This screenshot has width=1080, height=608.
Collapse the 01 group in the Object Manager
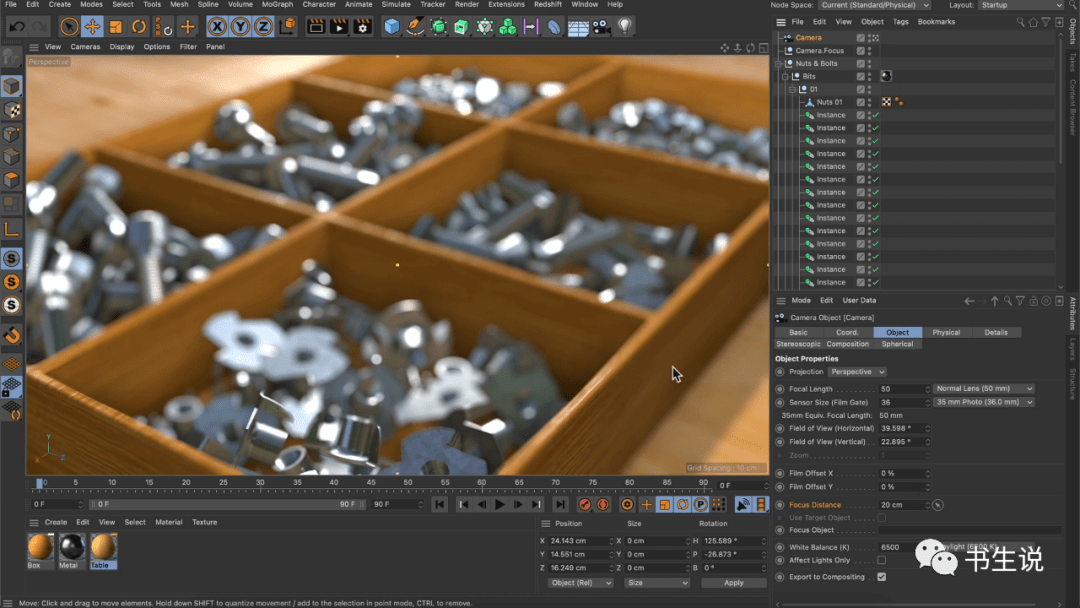point(792,89)
